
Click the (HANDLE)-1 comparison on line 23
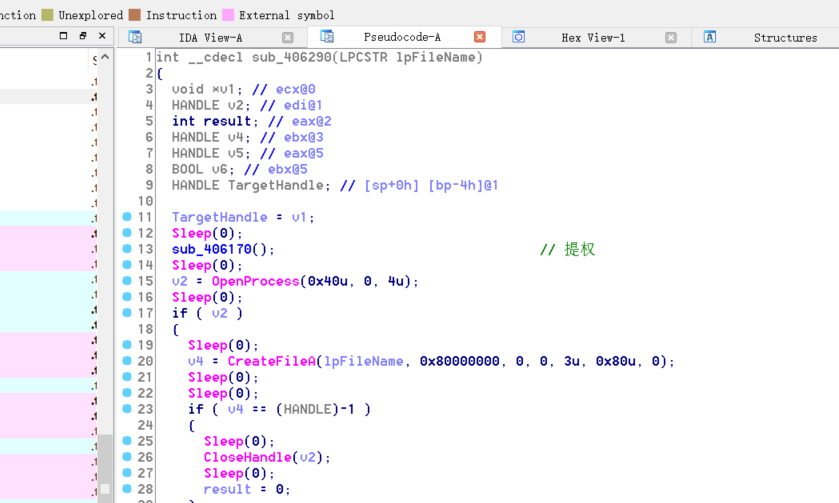tap(315, 409)
